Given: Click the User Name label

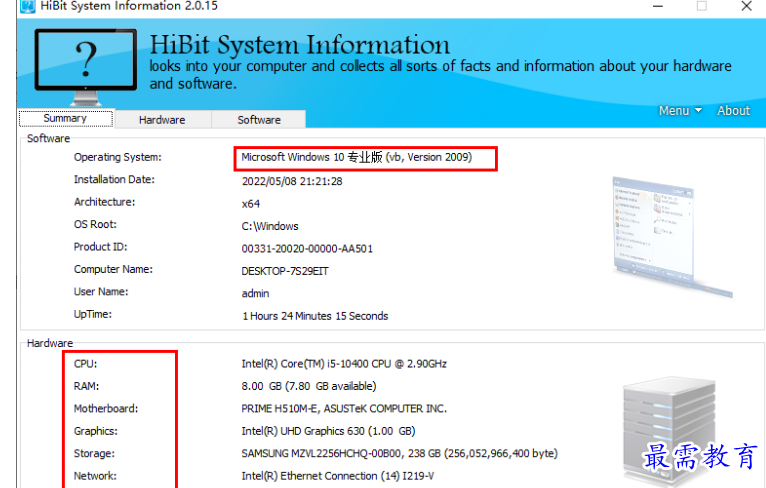Looking at the screenshot, I should [x=101, y=292].
